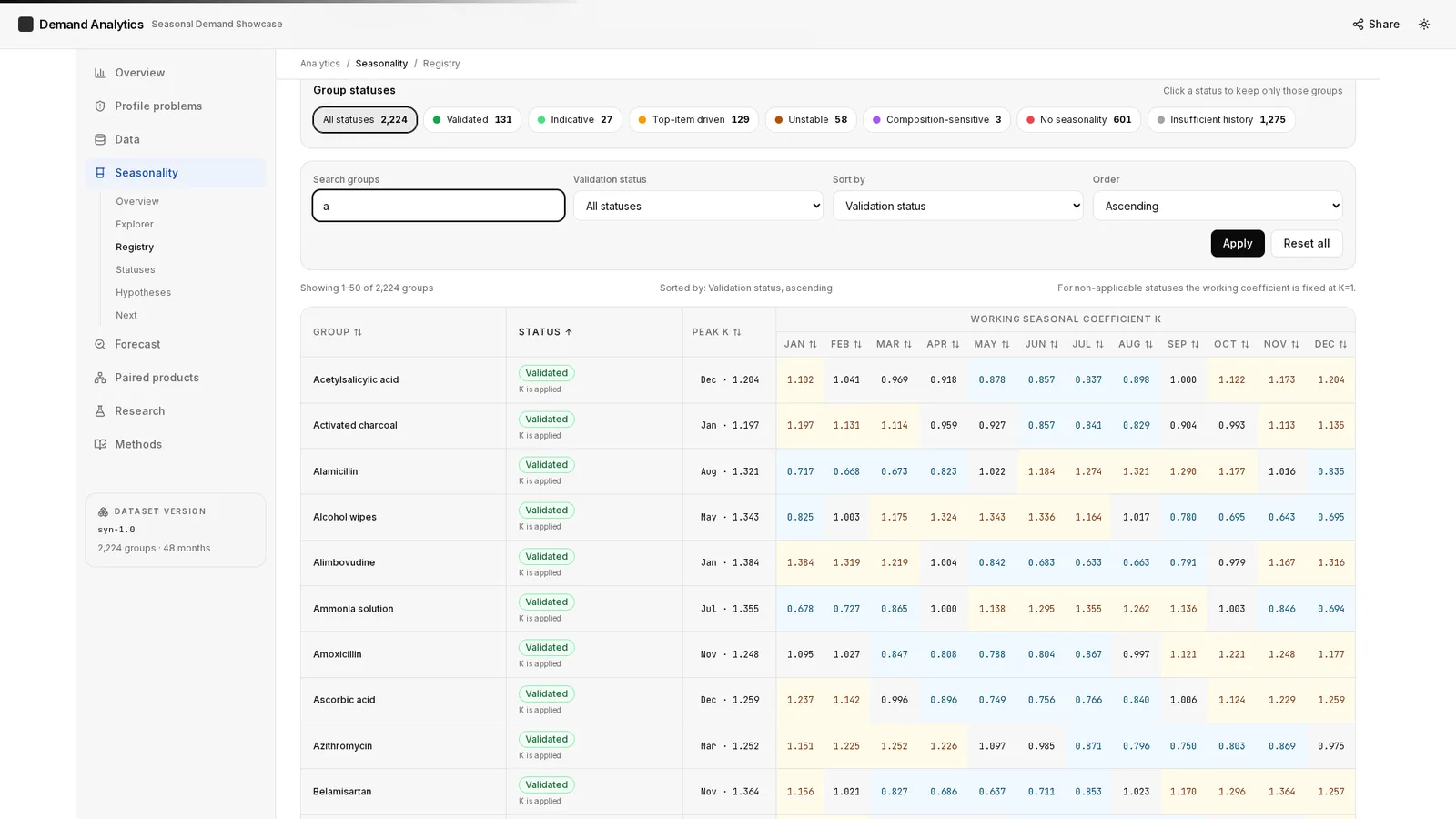Open the Next submenu item
Viewport: 1456px width, 819px height.
coord(126,316)
